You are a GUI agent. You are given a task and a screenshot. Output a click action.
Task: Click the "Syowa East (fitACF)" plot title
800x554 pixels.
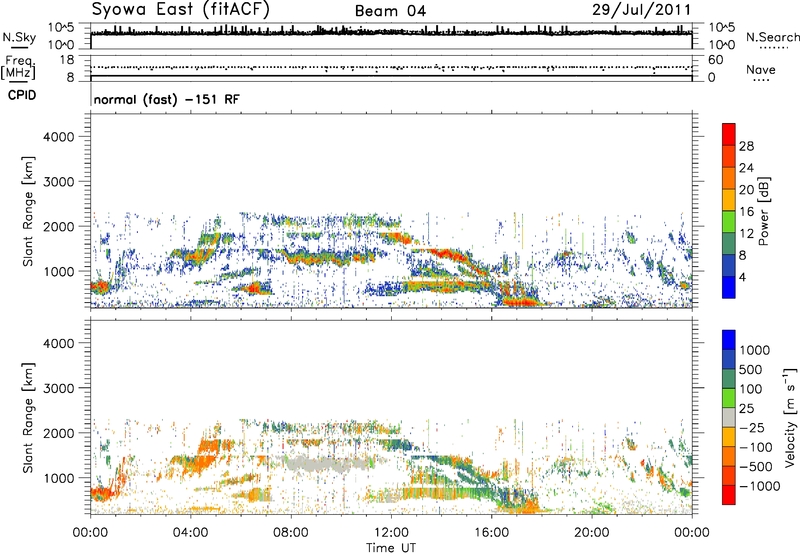(181, 10)
